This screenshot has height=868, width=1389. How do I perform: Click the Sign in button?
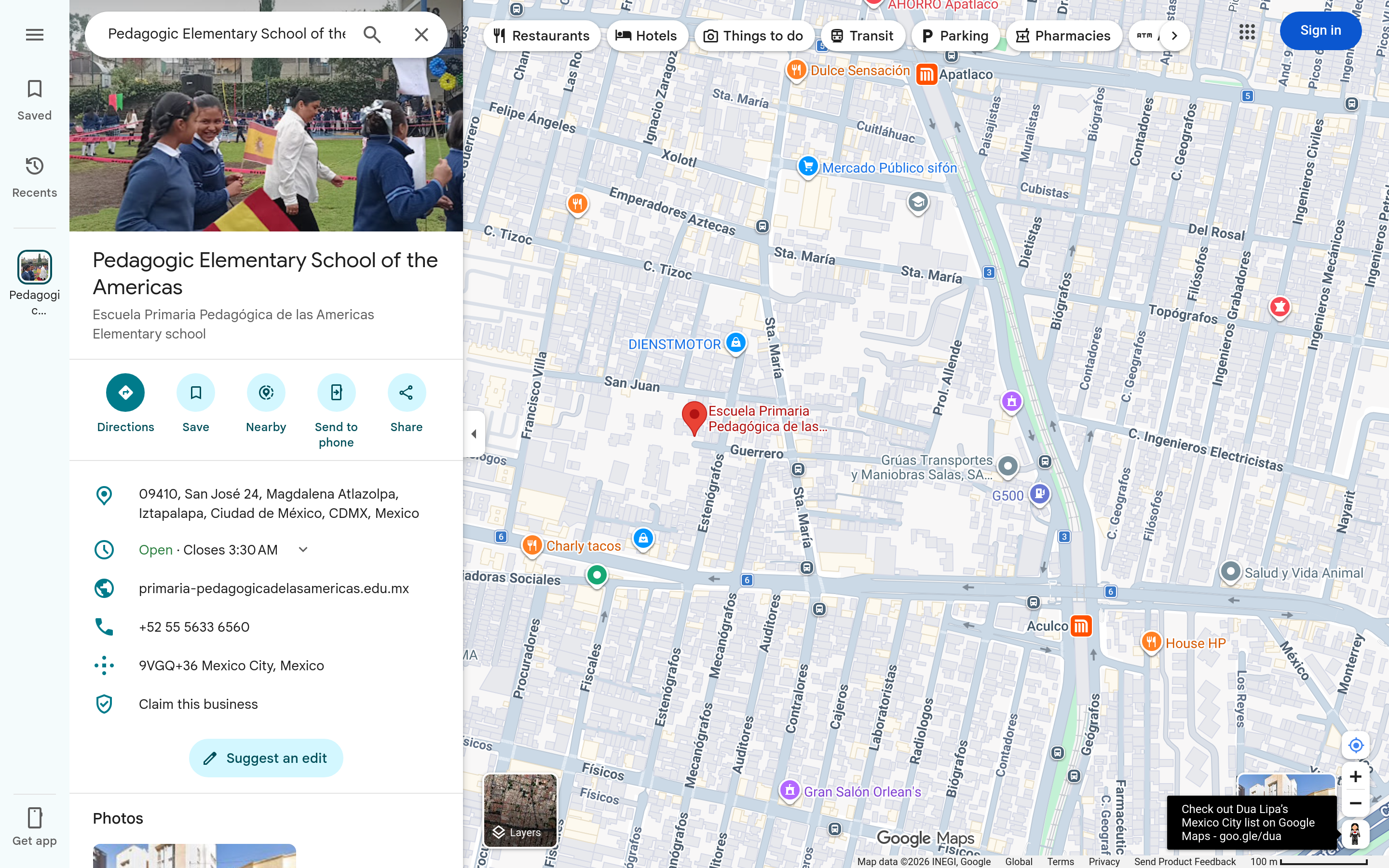(x=1320, y=30)
